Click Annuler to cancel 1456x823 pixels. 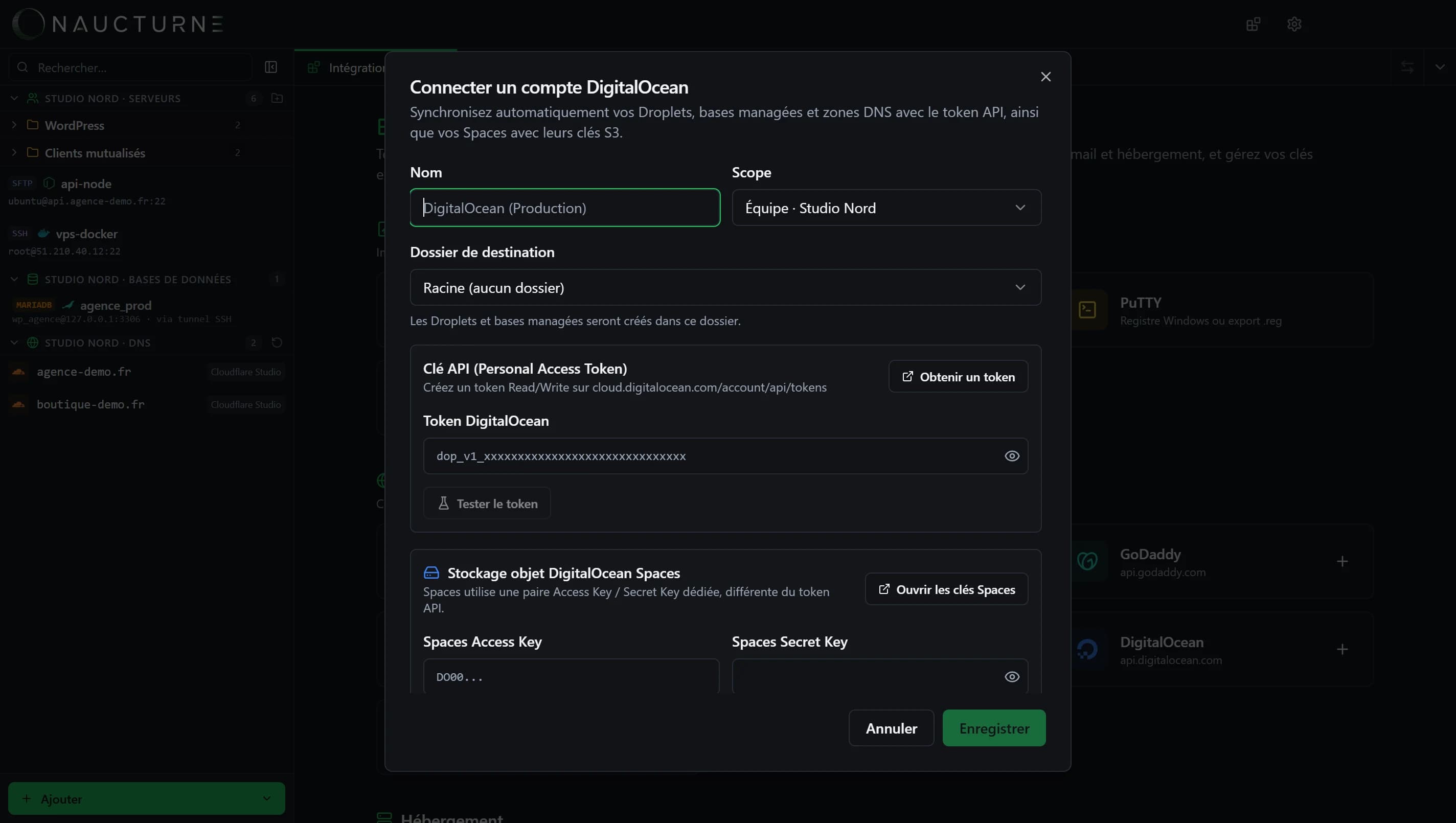pyautogui.click(x=892, y=728)
